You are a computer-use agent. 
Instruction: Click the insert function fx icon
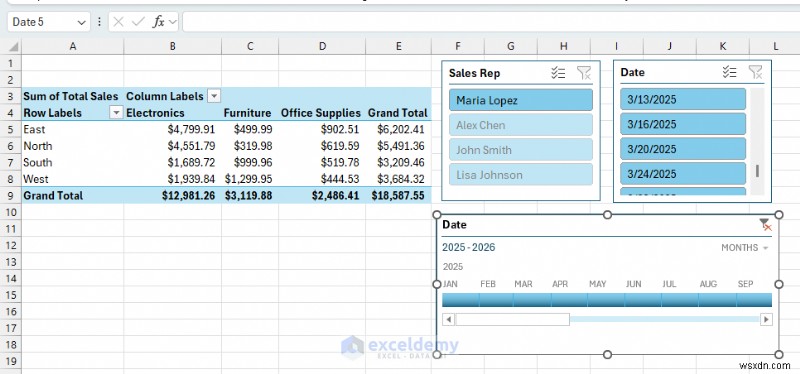click(x=159, y=21)
